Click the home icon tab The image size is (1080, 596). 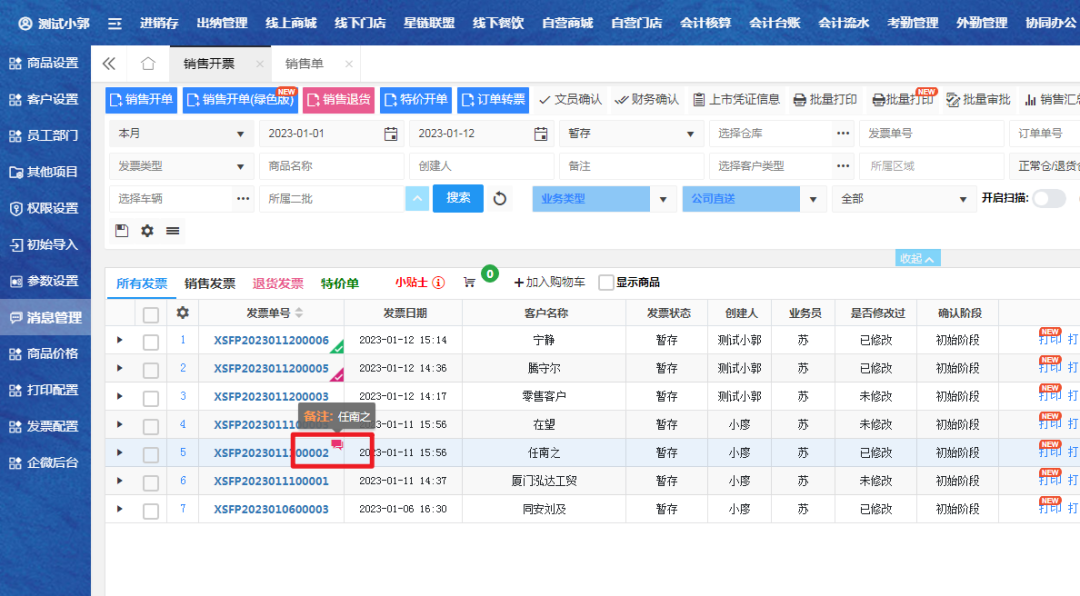click(148, 64)
